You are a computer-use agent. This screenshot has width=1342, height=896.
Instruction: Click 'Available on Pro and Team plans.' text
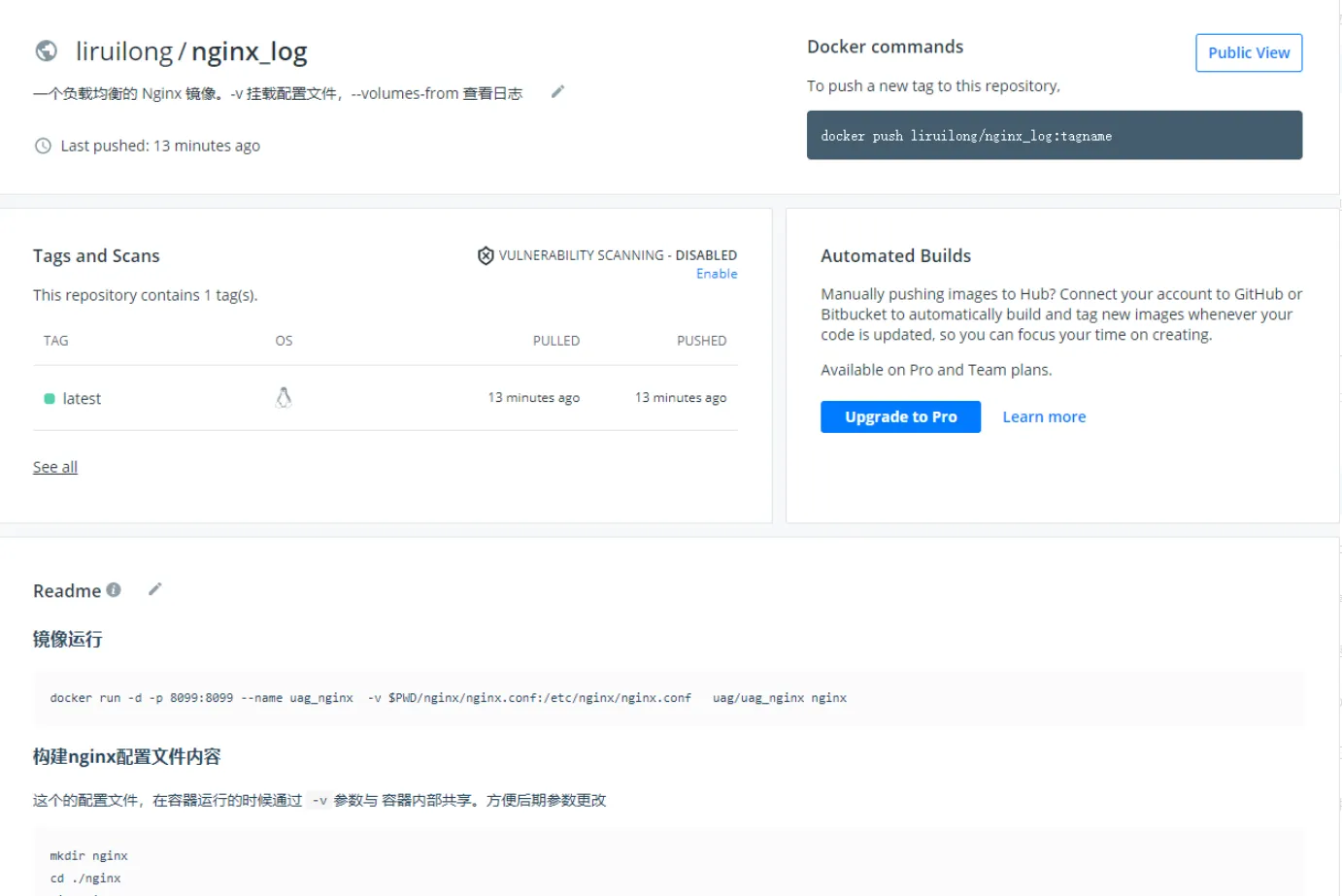(x=936, y=370)
